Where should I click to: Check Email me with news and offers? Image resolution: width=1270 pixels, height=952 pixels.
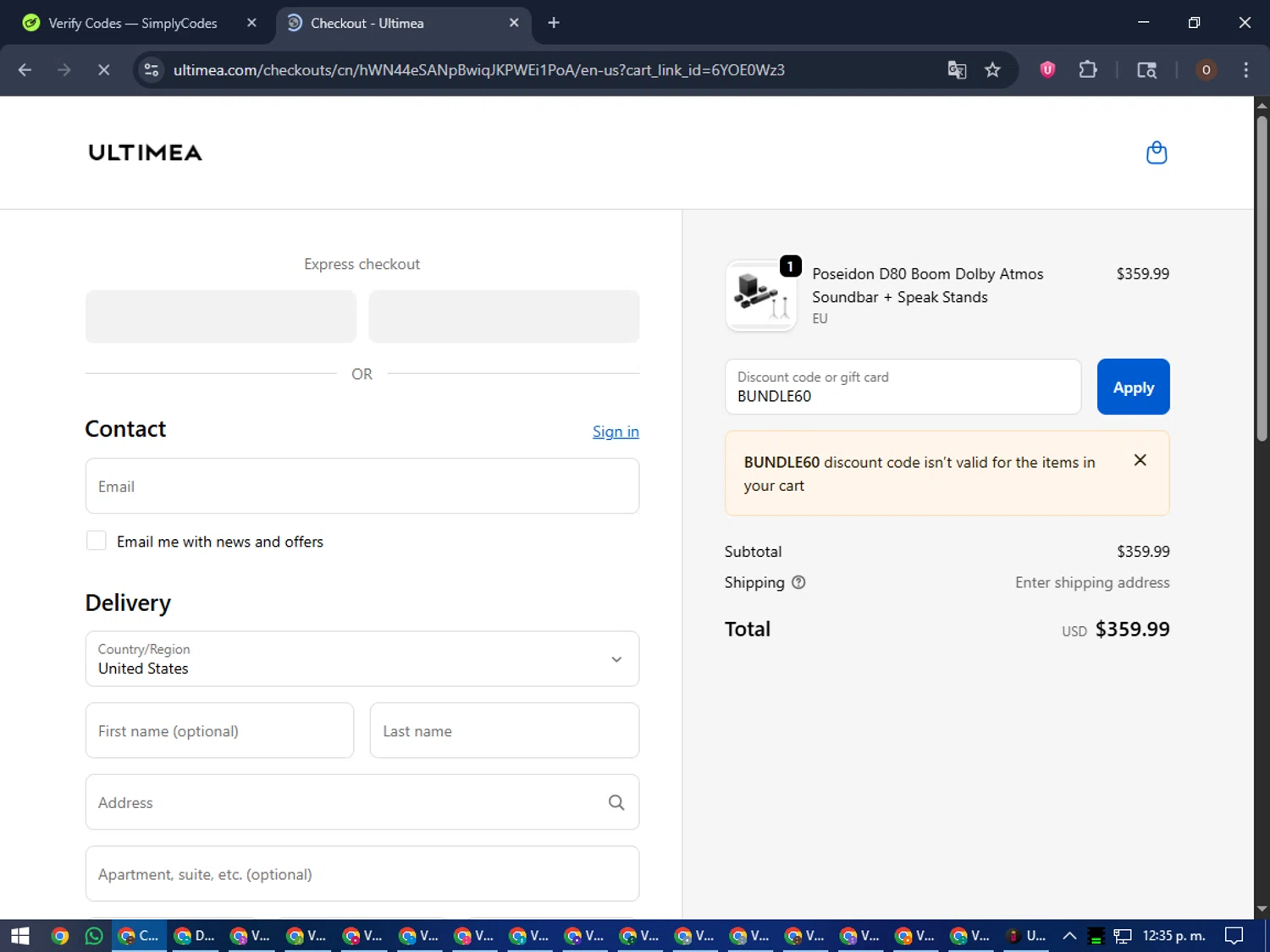pos(97,541)
